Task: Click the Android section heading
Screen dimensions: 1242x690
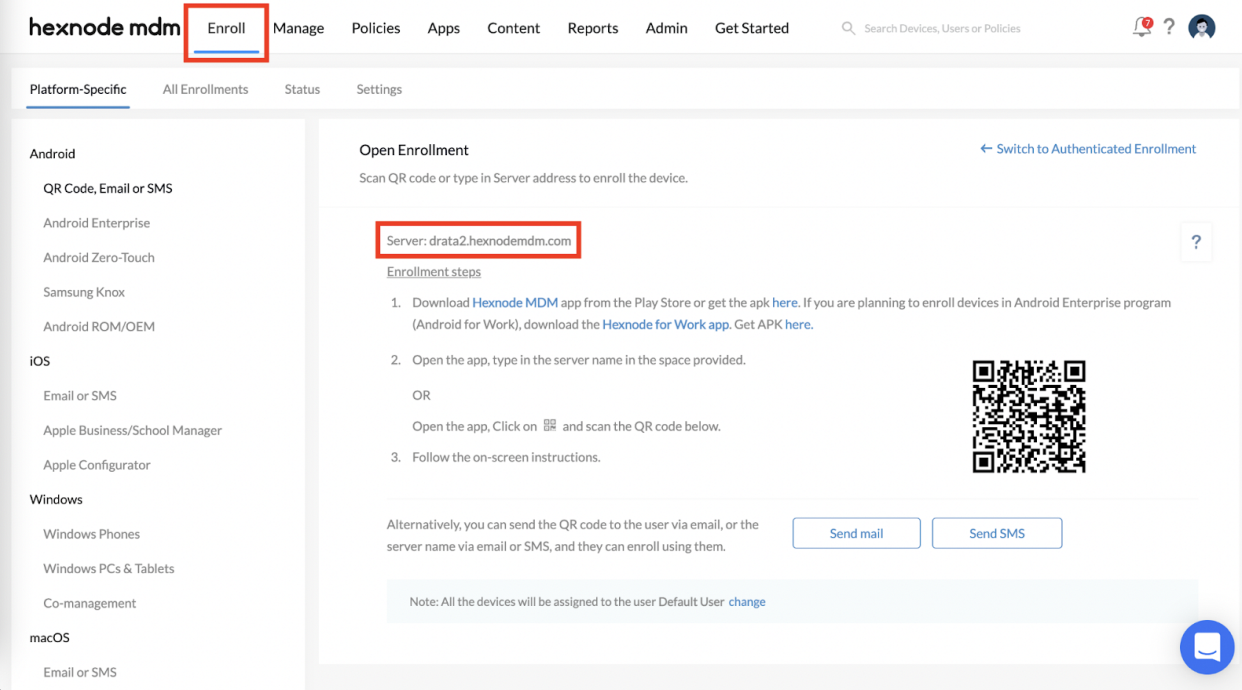Action: coord(52,154)
